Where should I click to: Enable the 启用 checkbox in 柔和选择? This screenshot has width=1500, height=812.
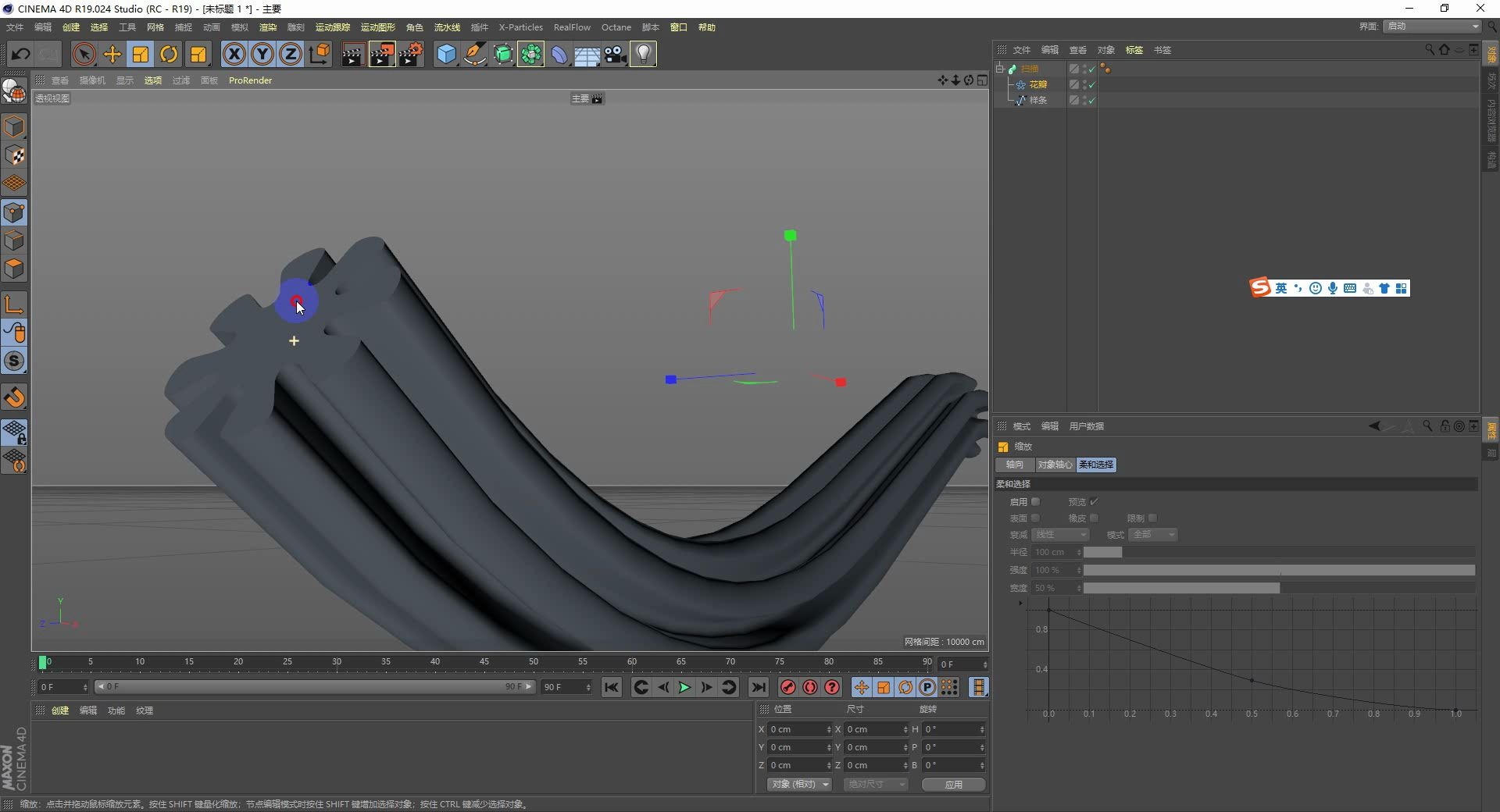click(x=1035, y=502)
